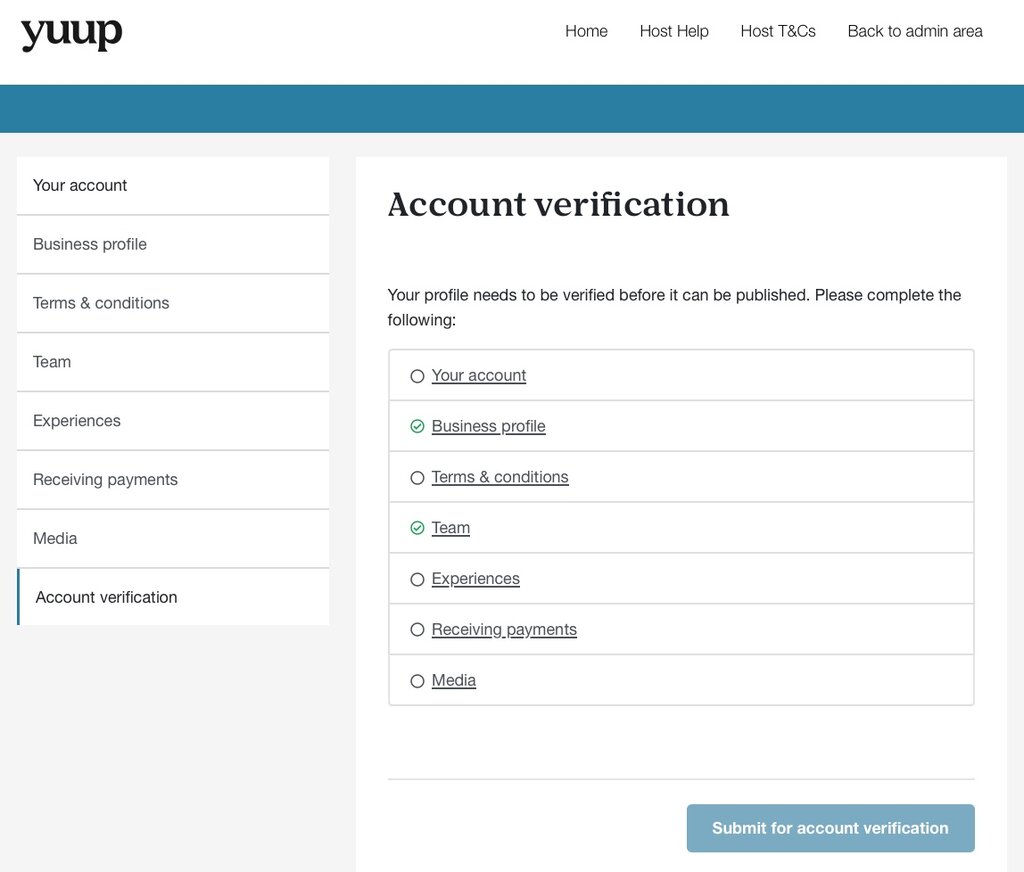Click the empty circle beside Experiences
This screenshot has height=872, width=1024.
pyautogui.click(x=417, y=579)
